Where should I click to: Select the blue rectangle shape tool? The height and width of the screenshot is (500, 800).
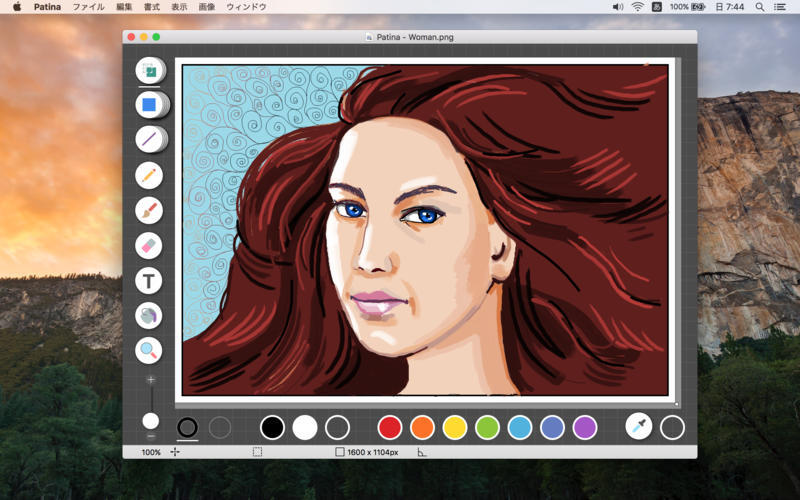point(149,104)
